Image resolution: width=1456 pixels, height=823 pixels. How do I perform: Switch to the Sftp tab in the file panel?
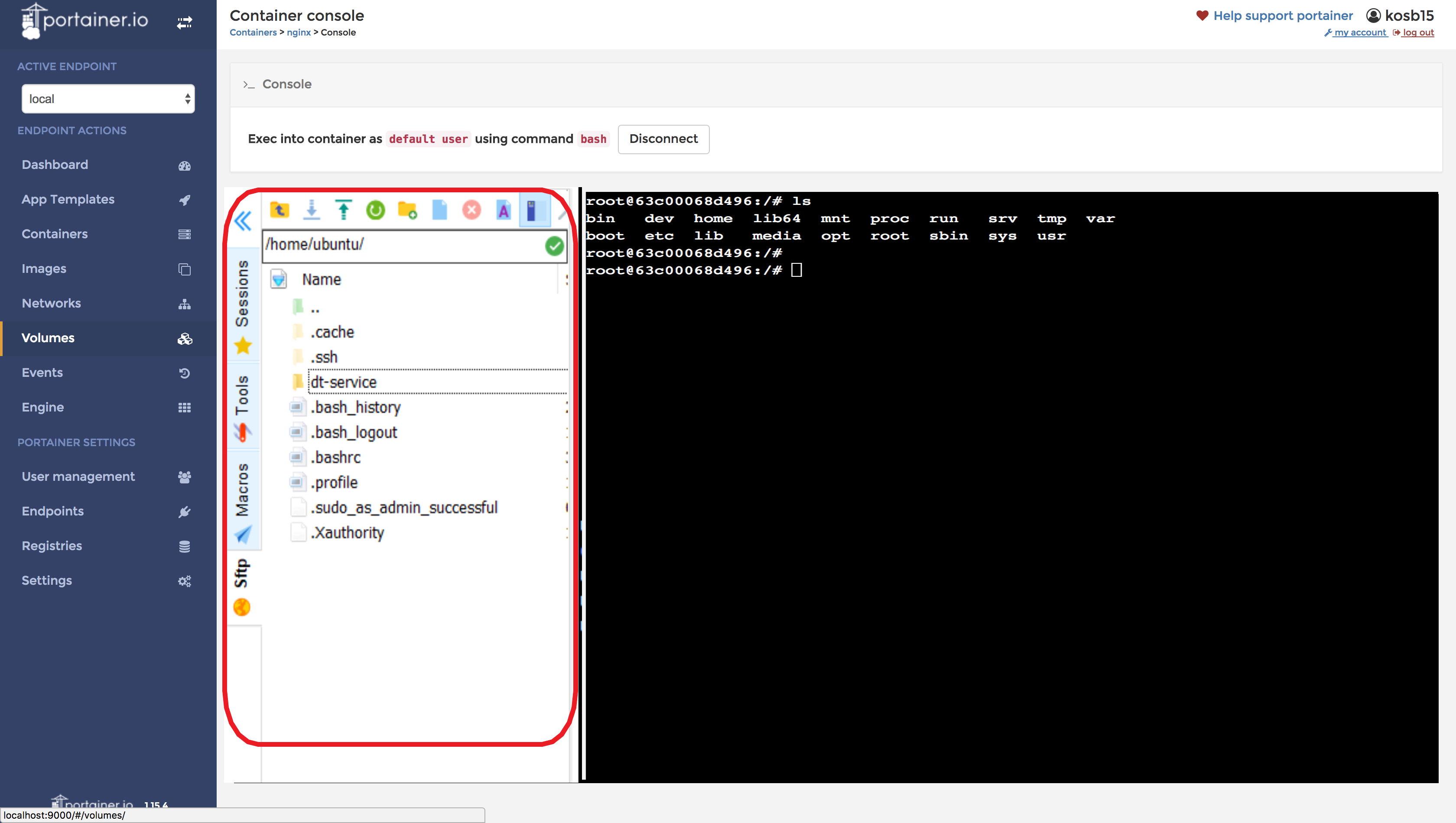click(242, 572)
